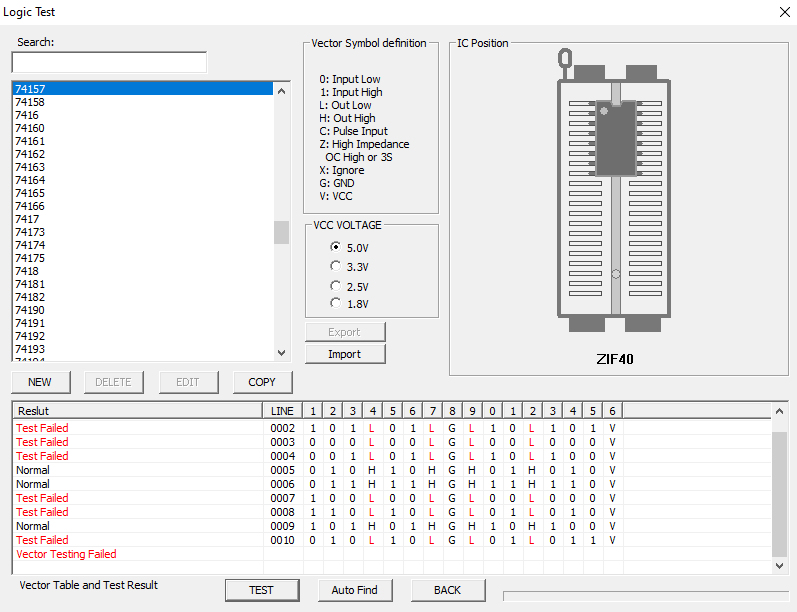Select 74191 in the IC list
The height and width of the screenshot is (612, 797).
[143, 323]
